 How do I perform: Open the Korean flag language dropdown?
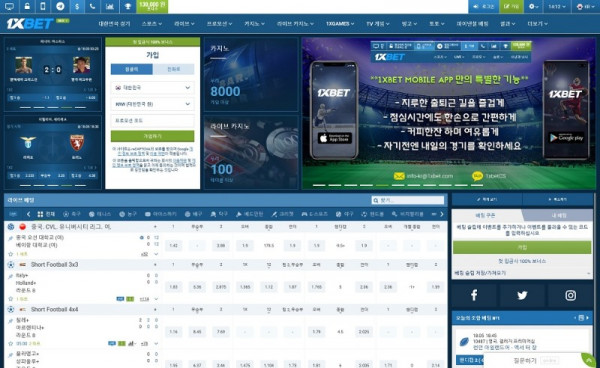pos(585,7)
